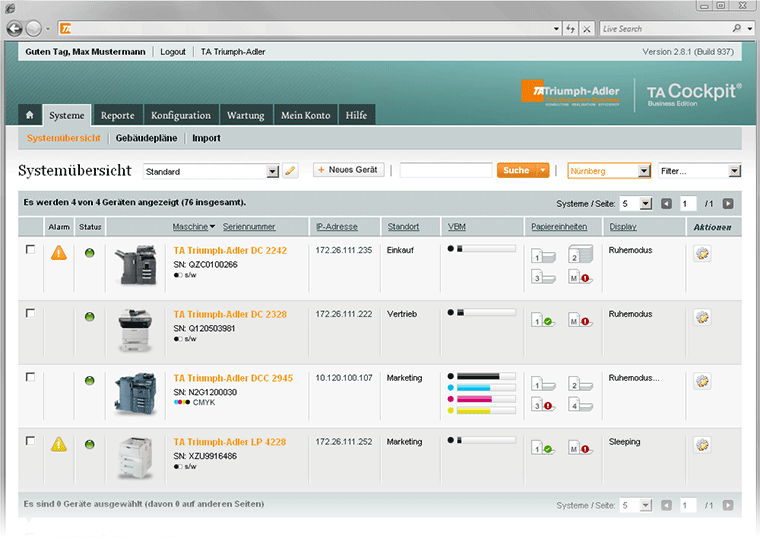Image resolution: width=760 pixels, height=555 pixels.
Task: Go to next page in bottom pager
Action: (728, 505)
